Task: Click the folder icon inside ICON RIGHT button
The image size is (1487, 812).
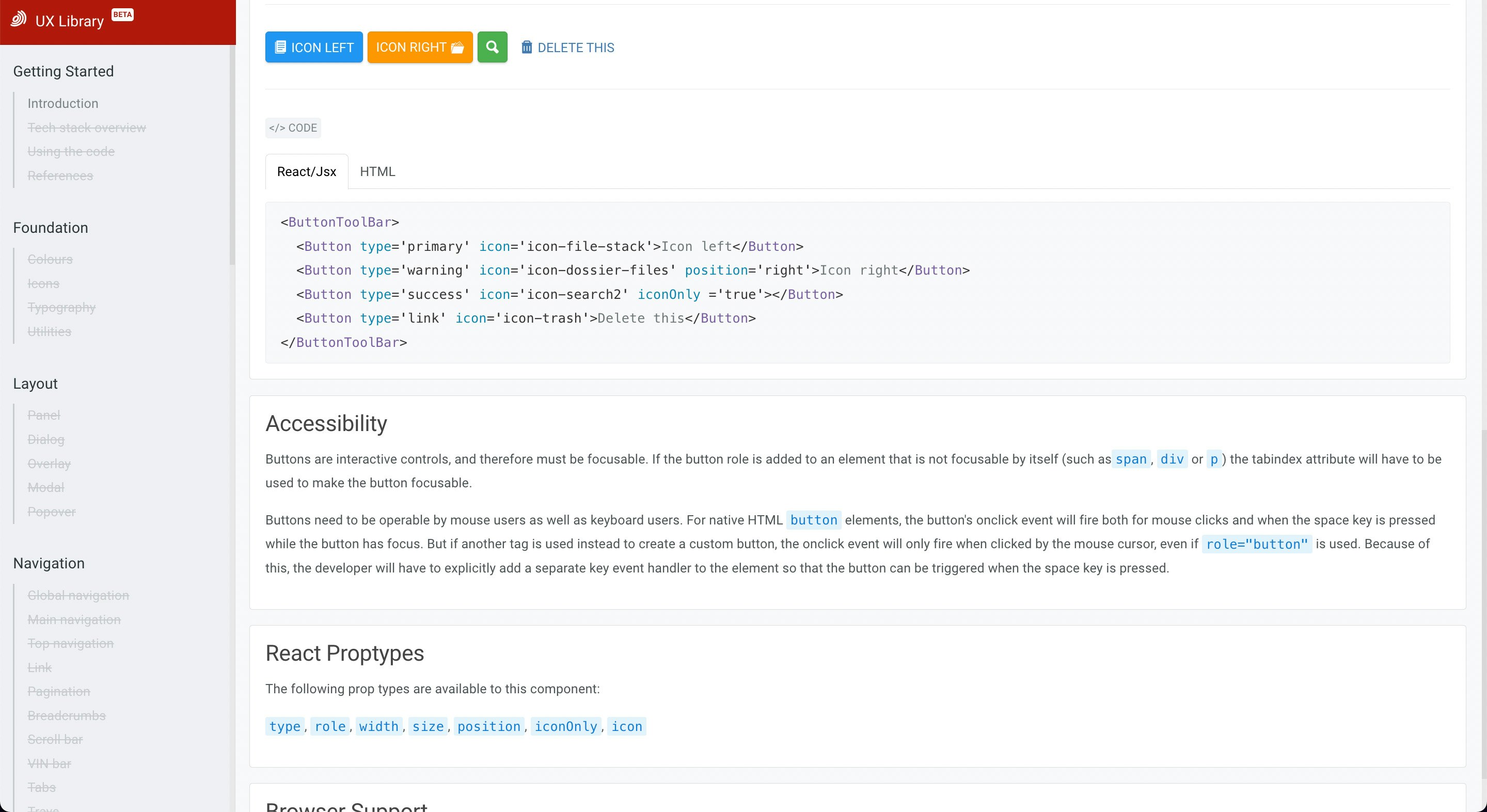Action: (457, 47)
